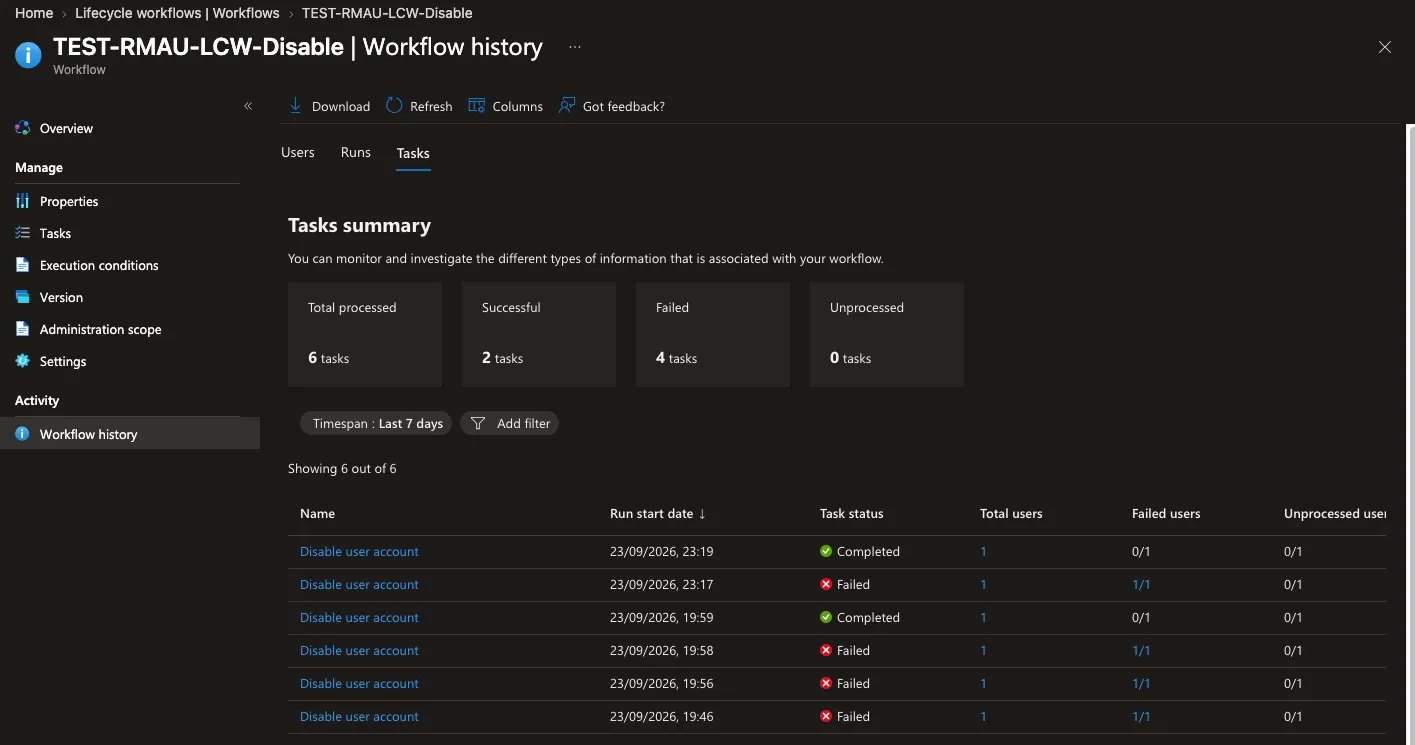
Task: Open the Timespan Last 7 days filter
Action: (x=376, y=423)
